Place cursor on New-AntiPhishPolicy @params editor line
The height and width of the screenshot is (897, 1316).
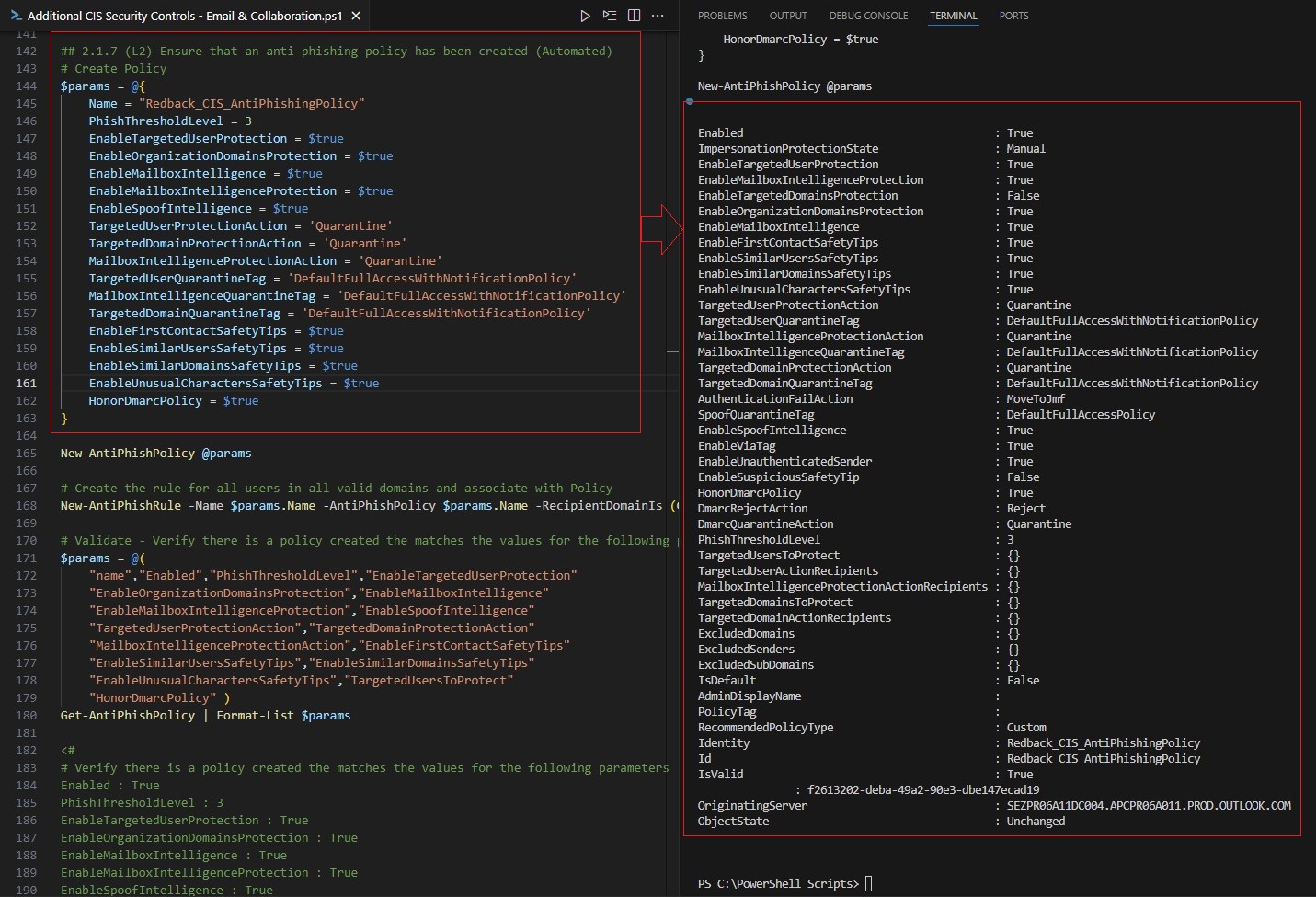[x=155, y=454]
